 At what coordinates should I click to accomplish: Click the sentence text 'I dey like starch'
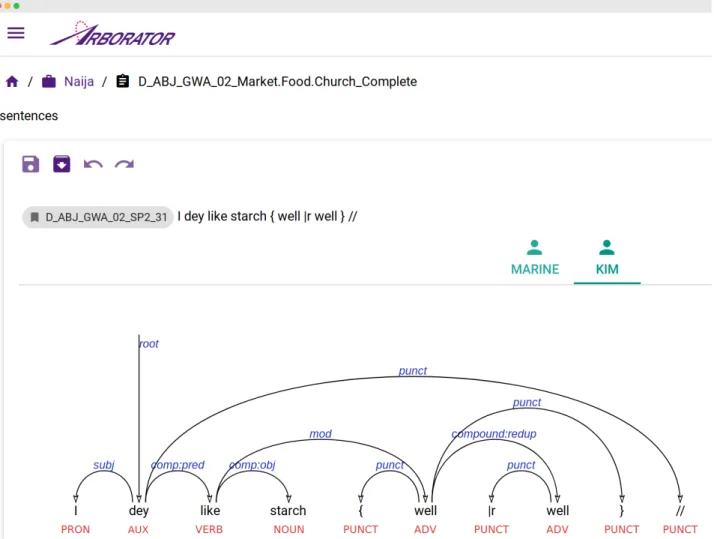(222, 216)
